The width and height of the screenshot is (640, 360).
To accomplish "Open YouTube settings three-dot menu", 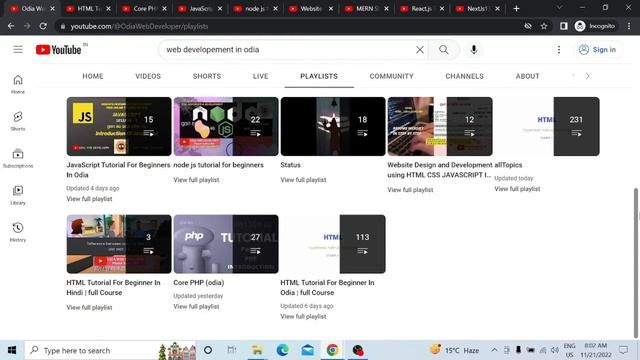I will 559,50.
